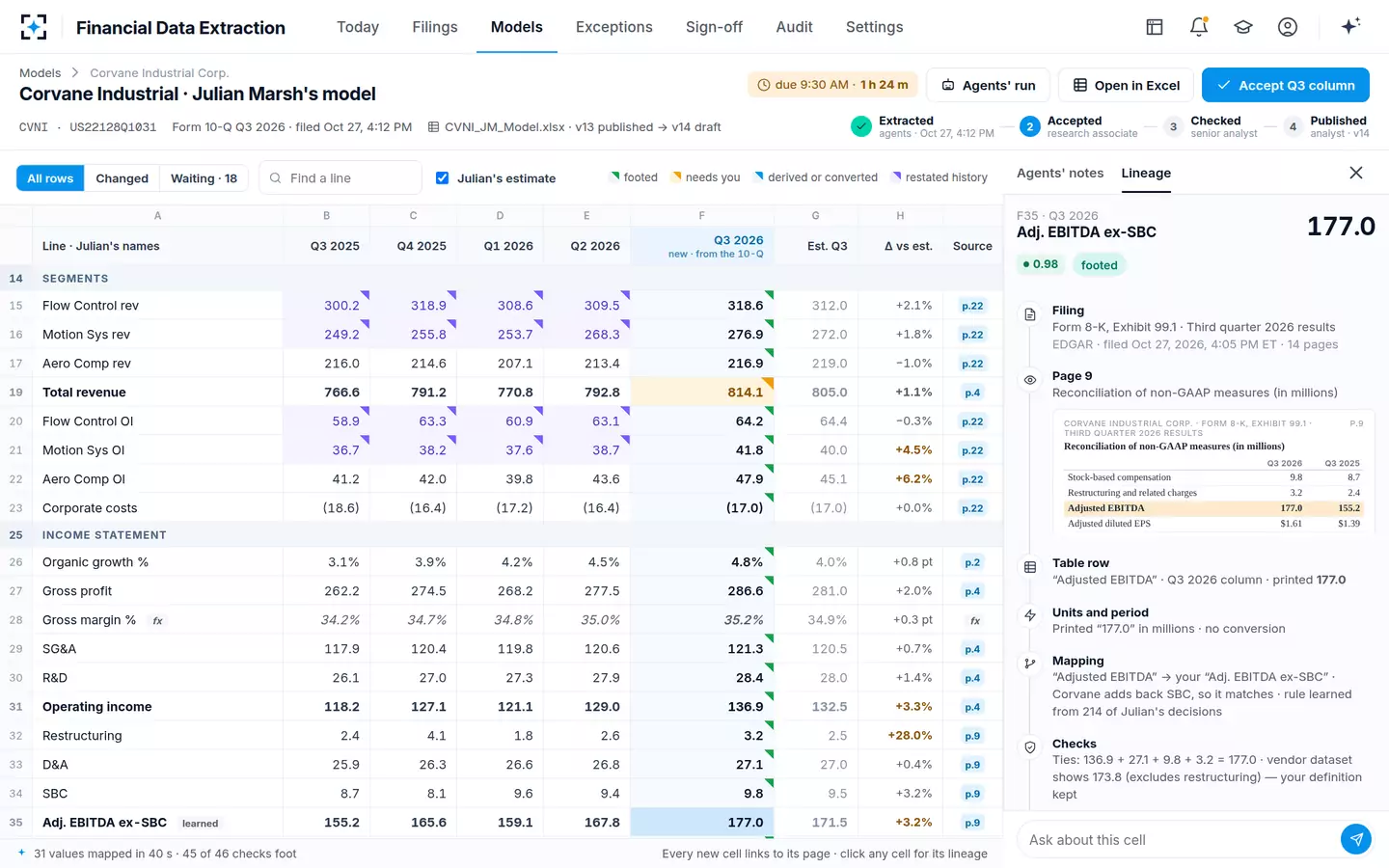
Task: Select the highlighted Total revenue 814.1 cell
Action: (x=701, y=393)
